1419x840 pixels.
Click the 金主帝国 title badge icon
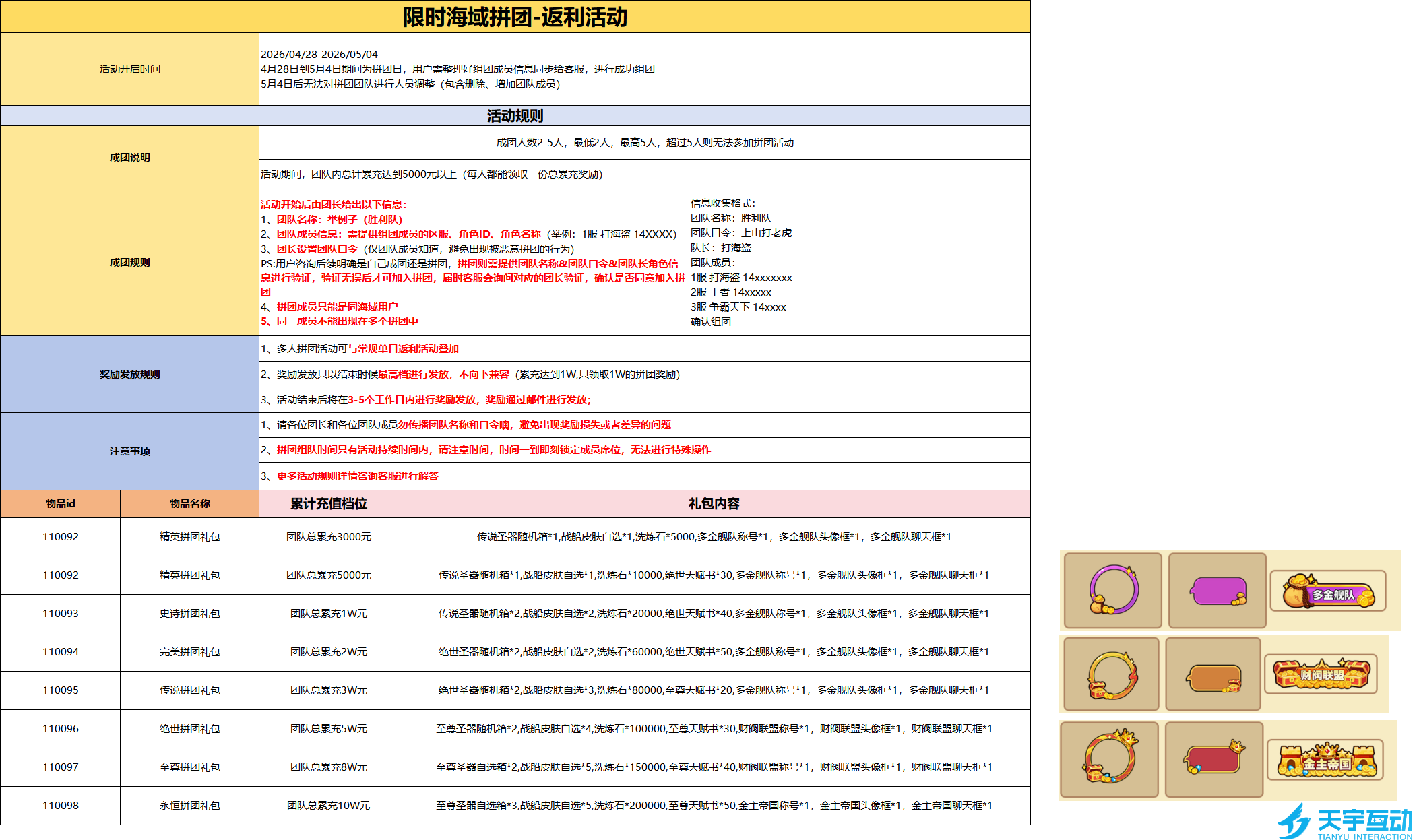[x=1325, y=759]
